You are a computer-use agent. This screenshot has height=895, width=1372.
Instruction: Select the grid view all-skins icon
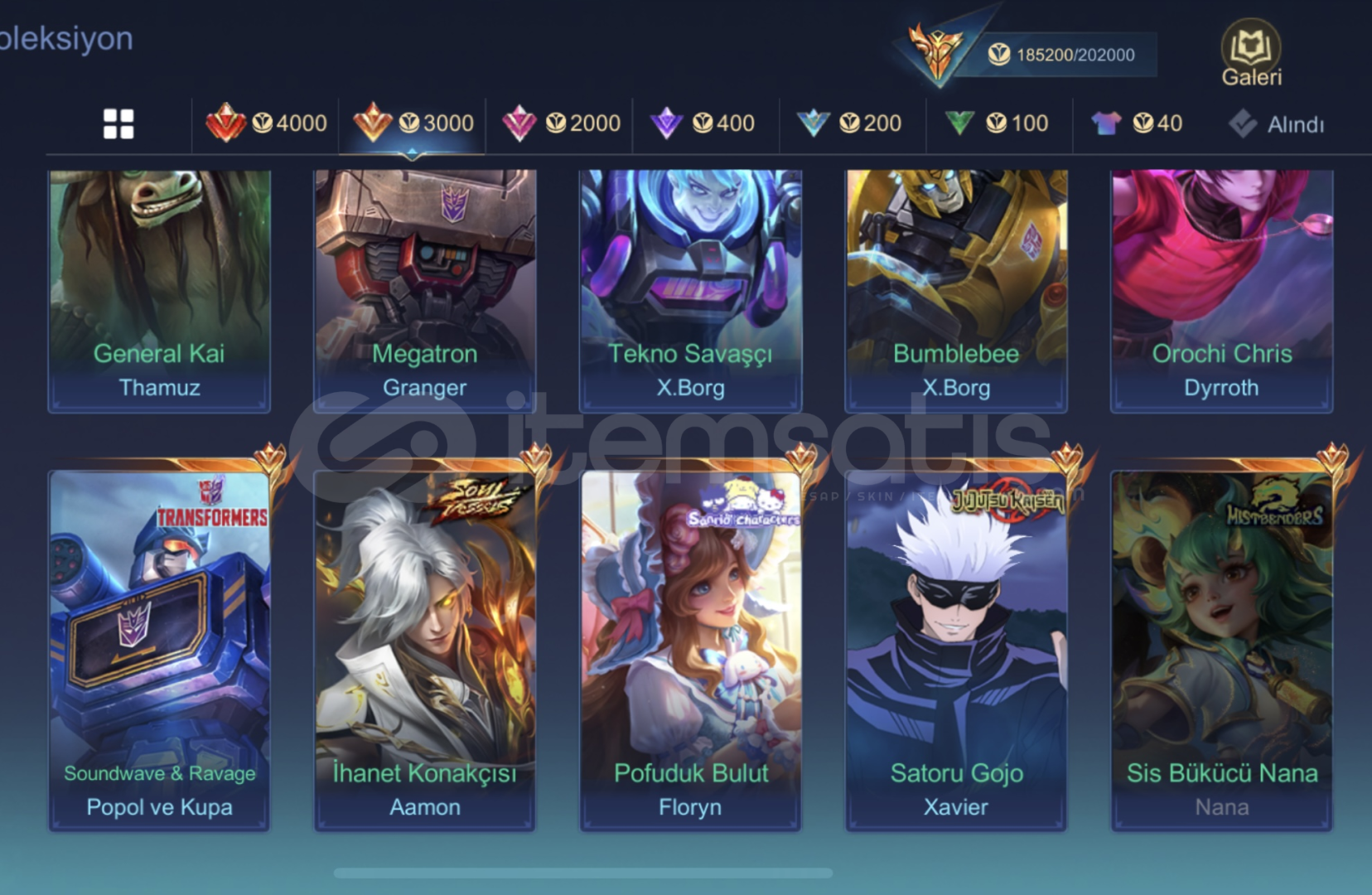(x=118, y=124)
